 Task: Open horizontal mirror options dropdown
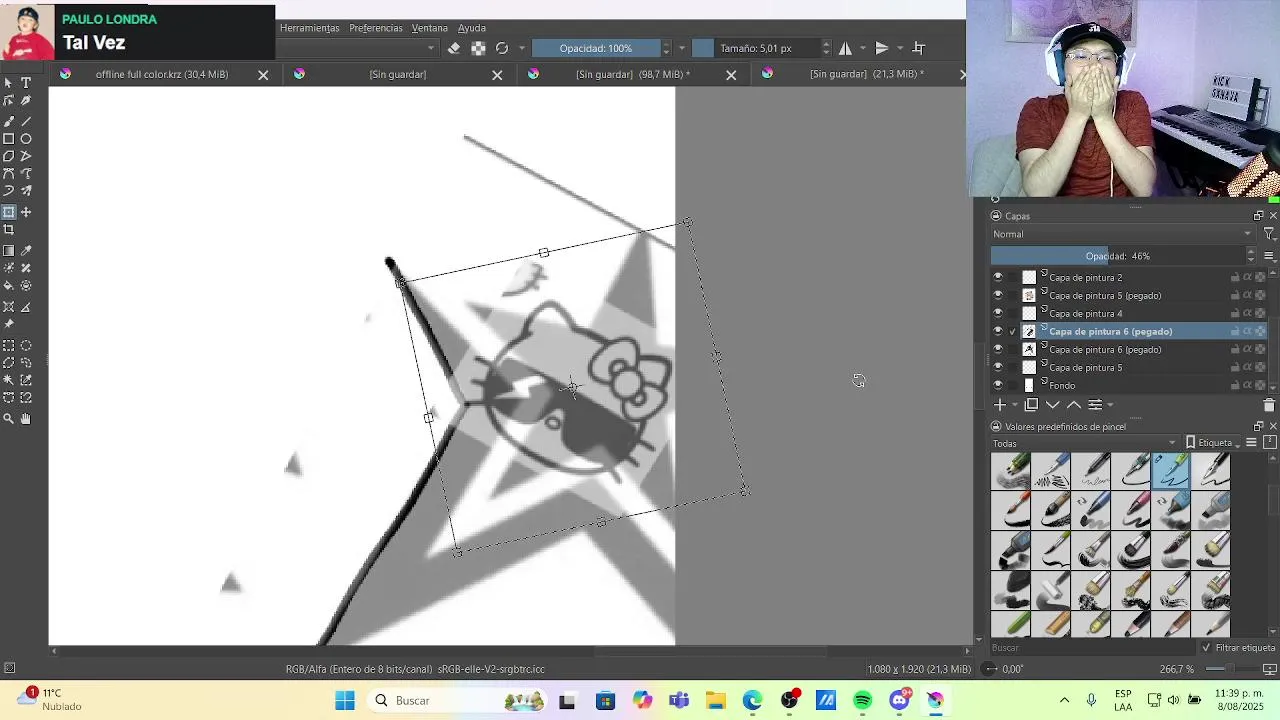(x=863, y=48)
